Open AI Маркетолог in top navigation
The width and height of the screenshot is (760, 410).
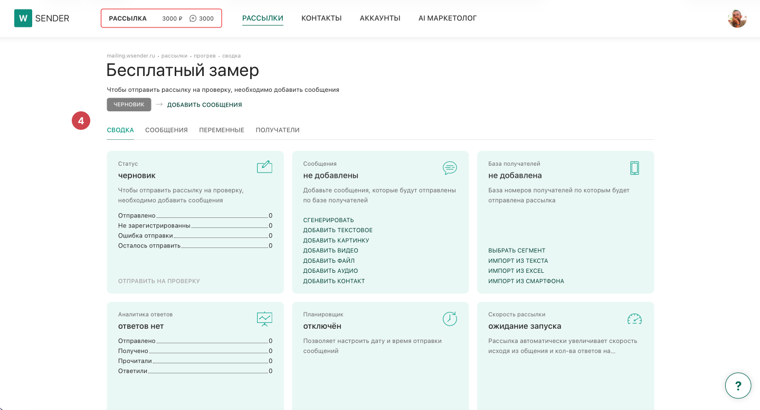click(447, 18)
